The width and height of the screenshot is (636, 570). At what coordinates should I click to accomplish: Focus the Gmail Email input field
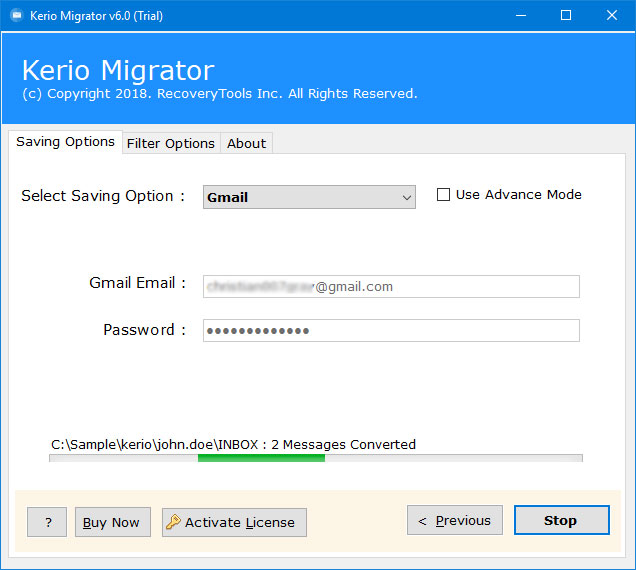pyautogui.click(x=391, y=286)
